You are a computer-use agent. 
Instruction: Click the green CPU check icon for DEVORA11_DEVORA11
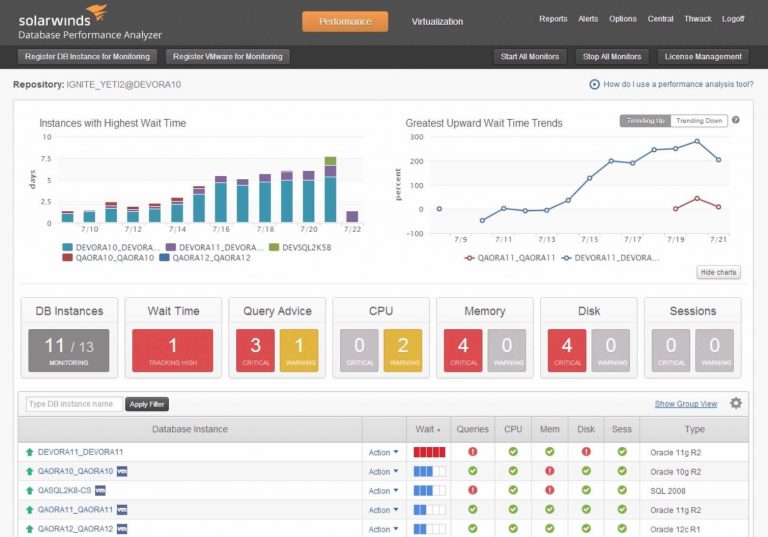pyautogui.click(x=513, y=452)
